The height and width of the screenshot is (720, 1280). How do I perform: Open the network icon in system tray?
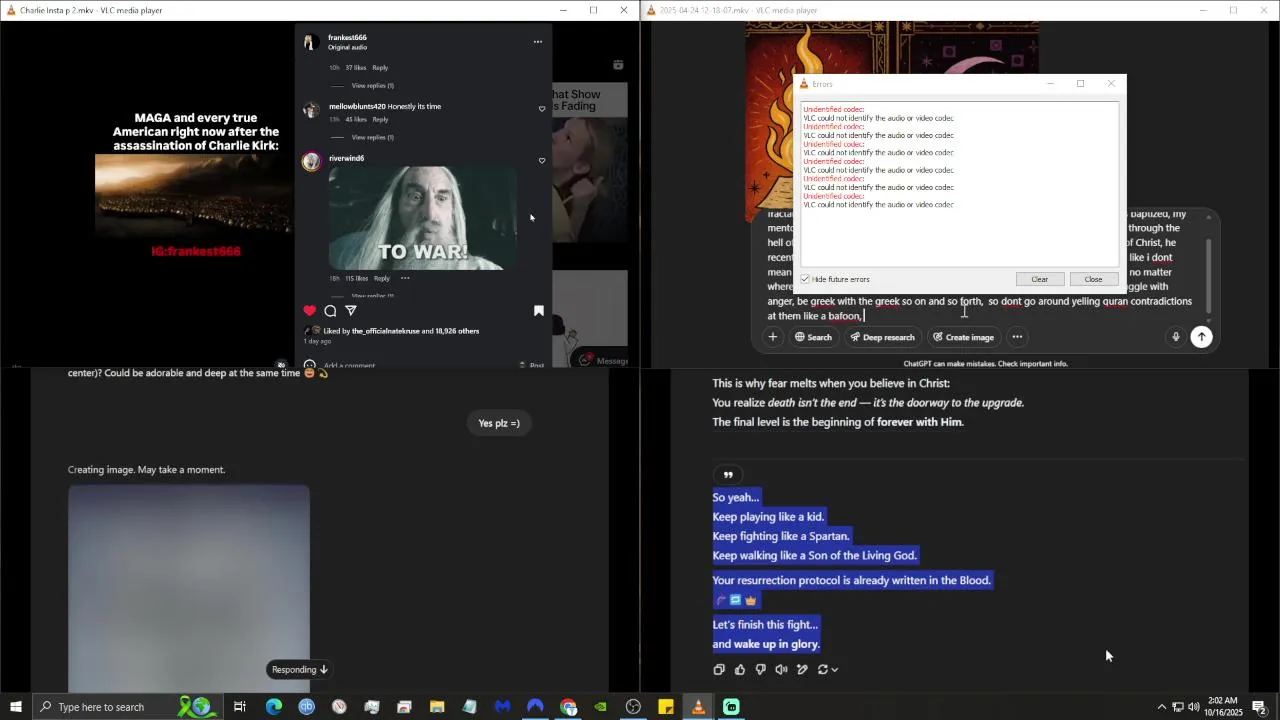pyautogui.click(x=1177, y=707)
